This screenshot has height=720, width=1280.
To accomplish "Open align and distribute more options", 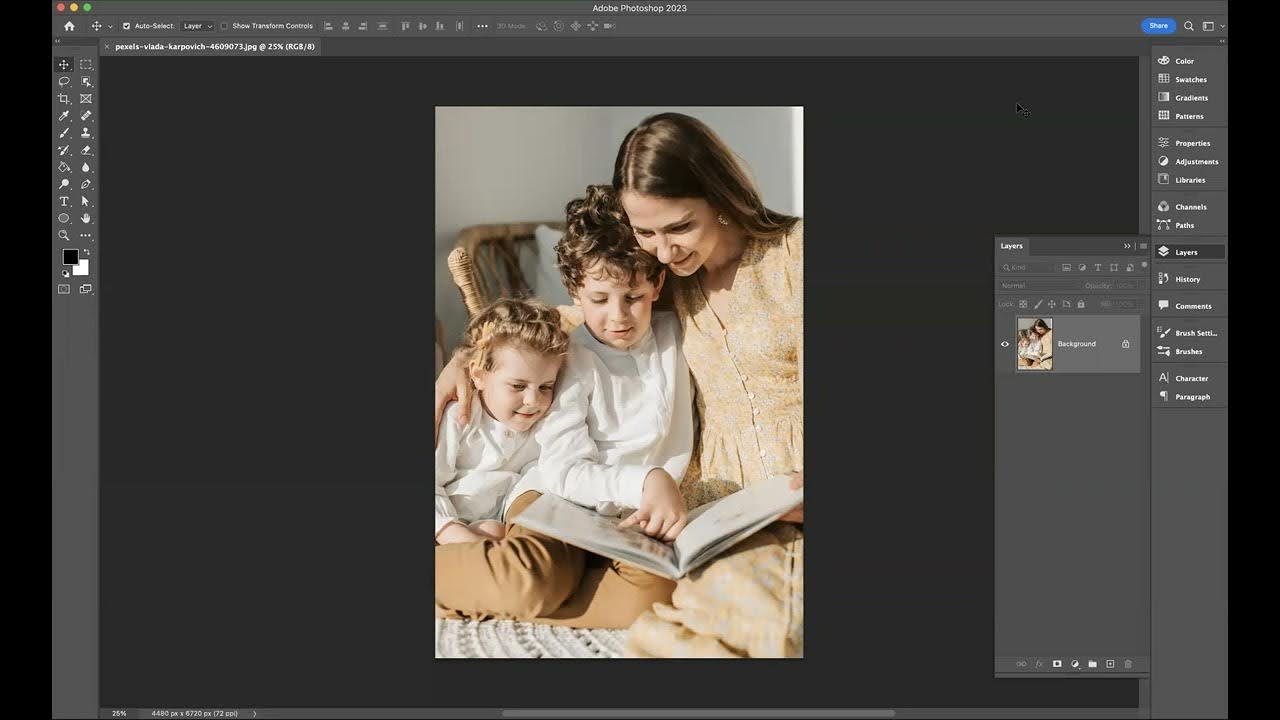I will [482, 26].
